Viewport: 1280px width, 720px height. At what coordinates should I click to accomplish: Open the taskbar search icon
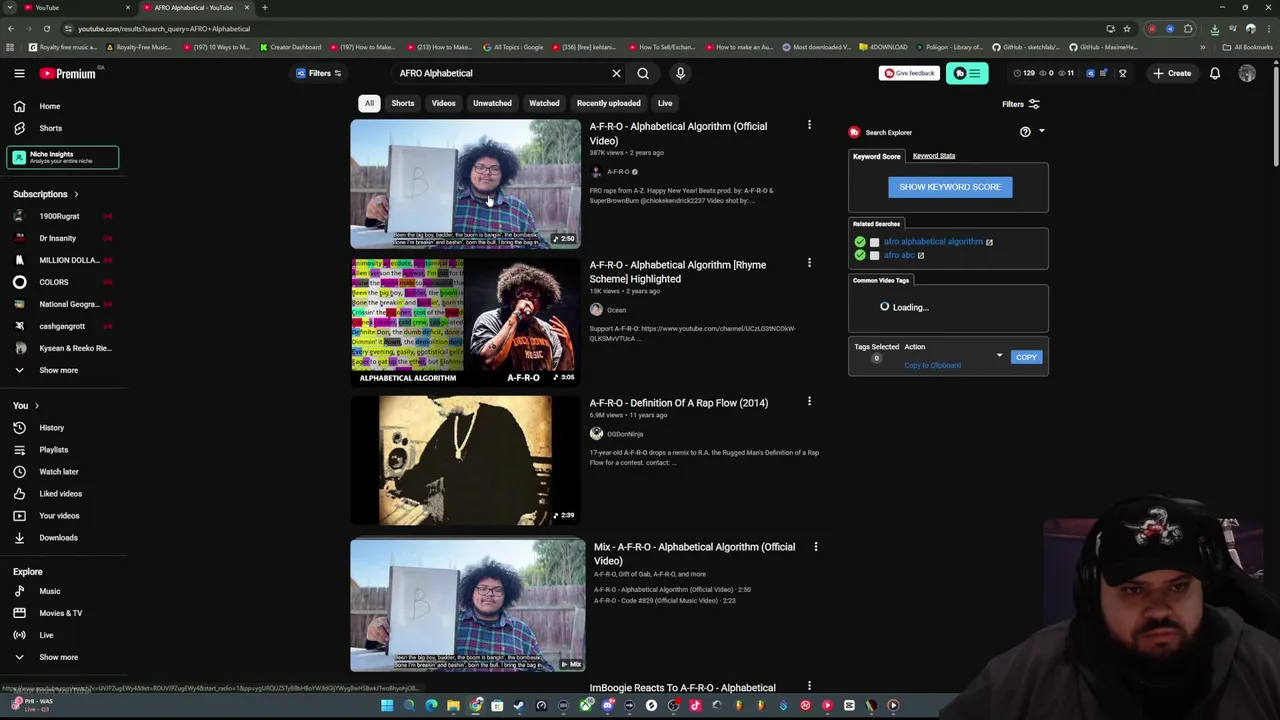[409, 705]
